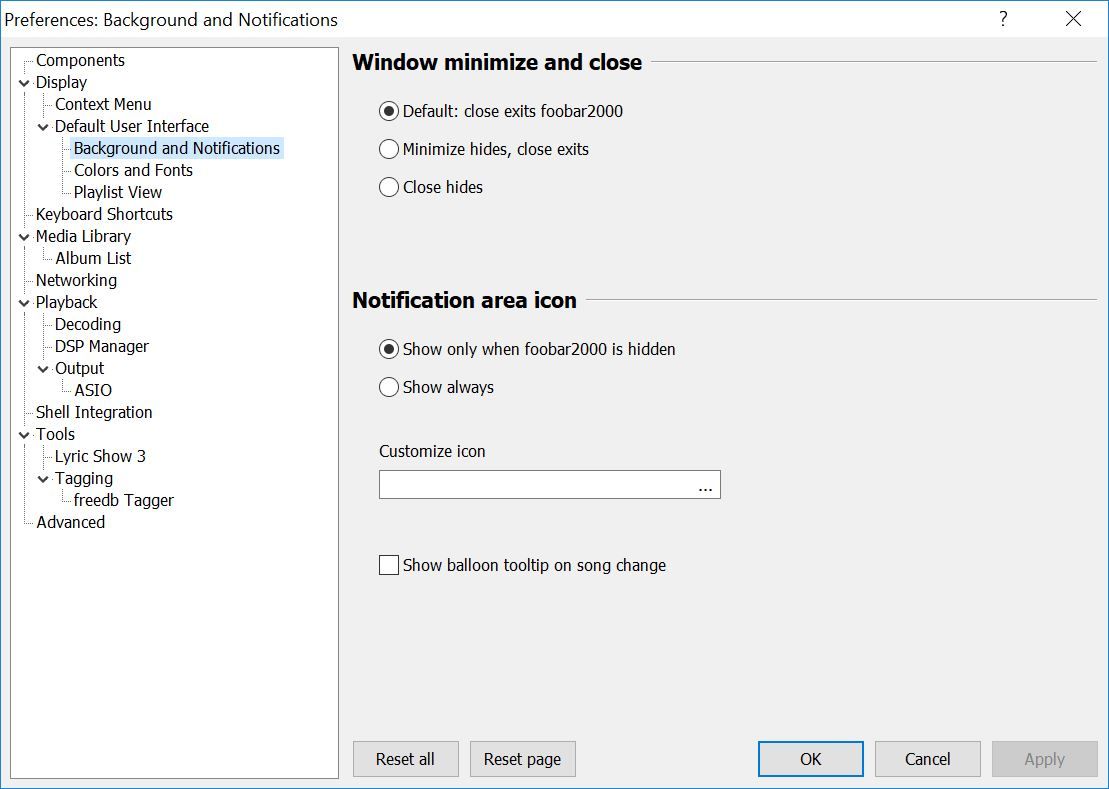Collapse the Default User Interface node

43,127
